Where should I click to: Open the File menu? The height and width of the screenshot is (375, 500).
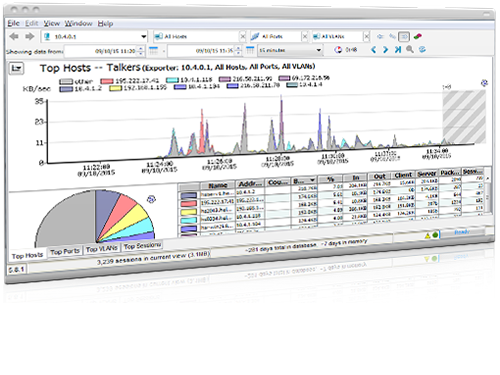pos(13,23)
